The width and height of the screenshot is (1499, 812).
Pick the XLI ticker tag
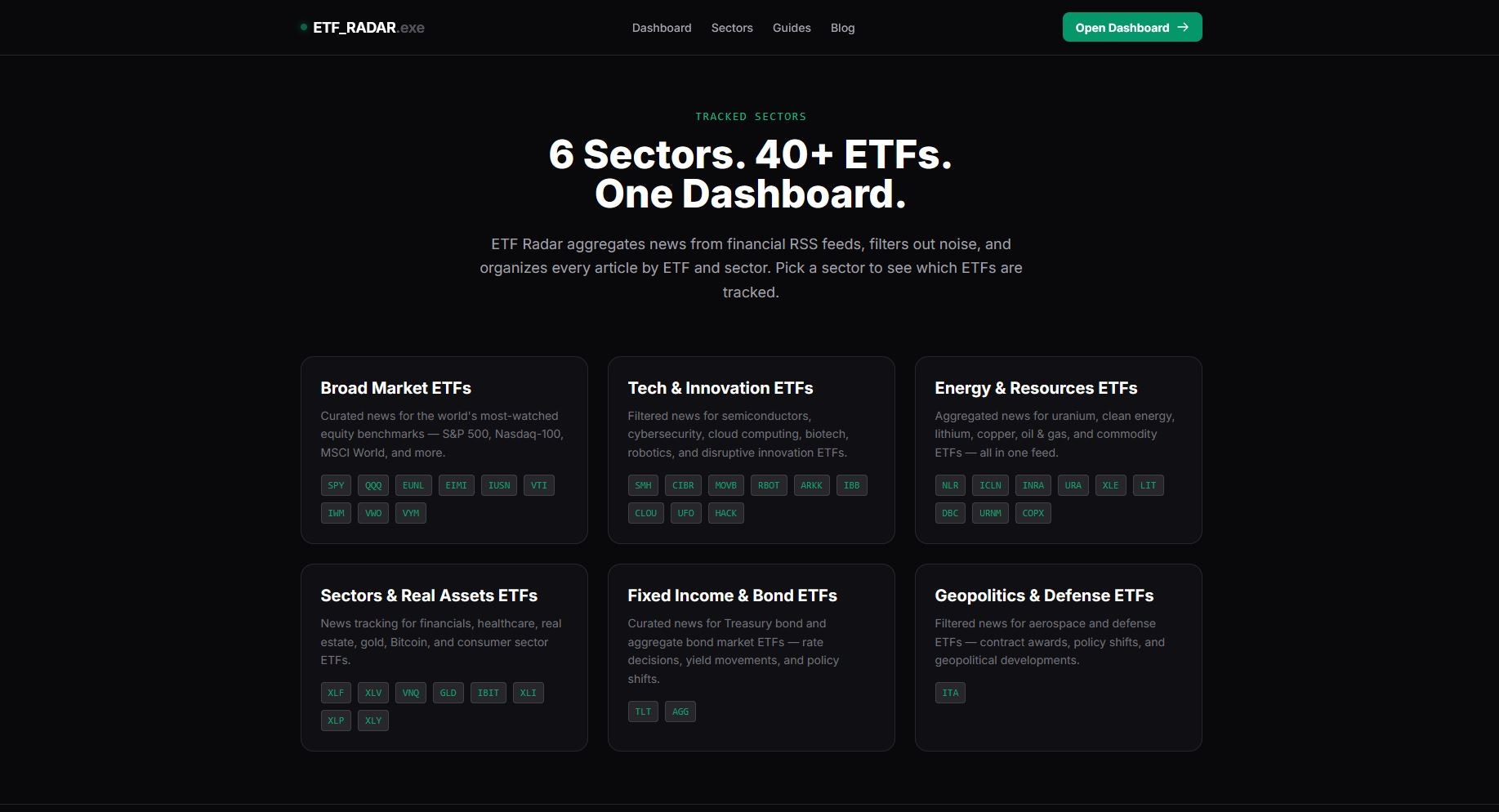point(529,693)
